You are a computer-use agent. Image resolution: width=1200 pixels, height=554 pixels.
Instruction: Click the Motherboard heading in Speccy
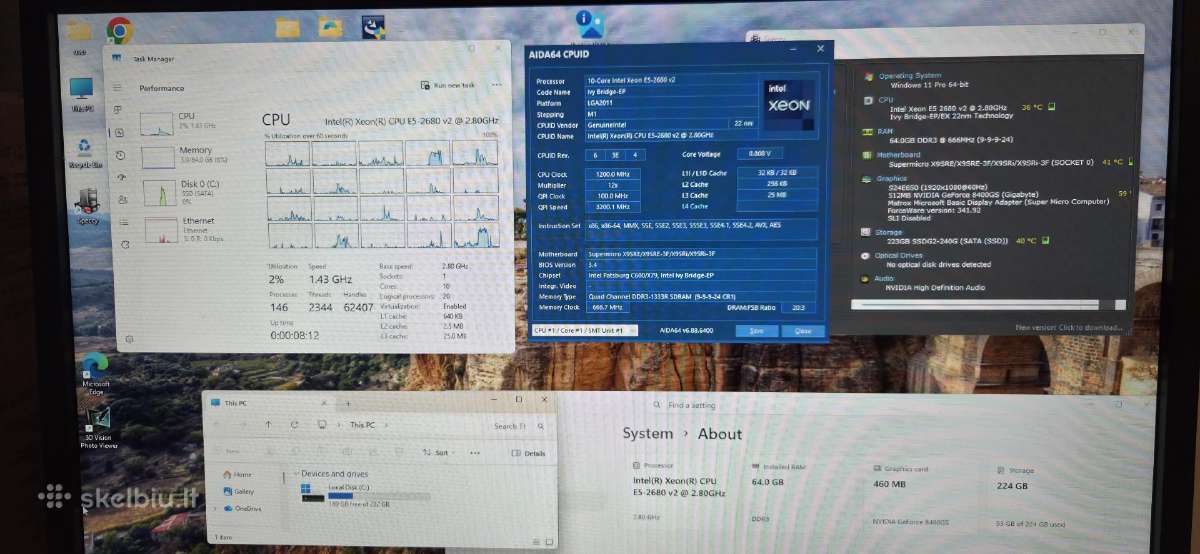(x=900, y=154)
